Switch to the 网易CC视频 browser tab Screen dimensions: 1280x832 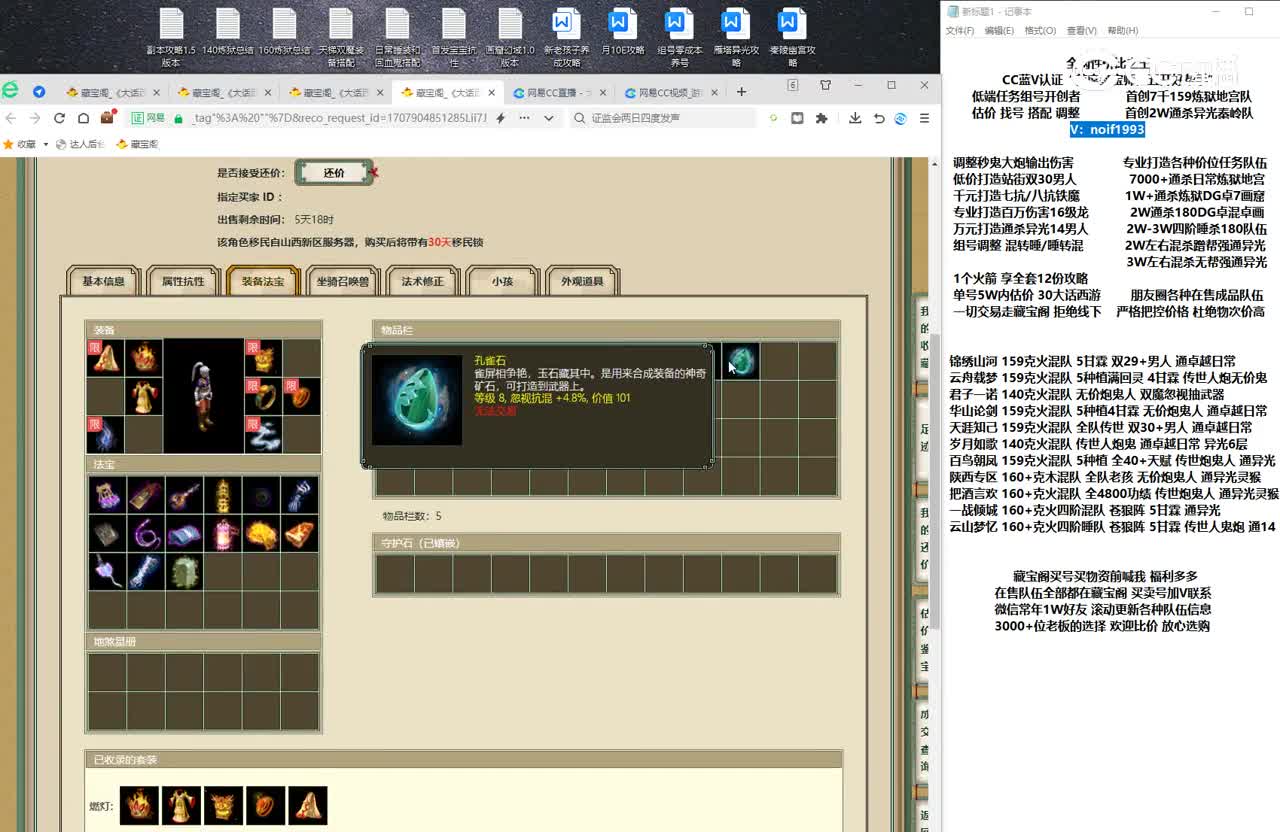pos(670,92)
